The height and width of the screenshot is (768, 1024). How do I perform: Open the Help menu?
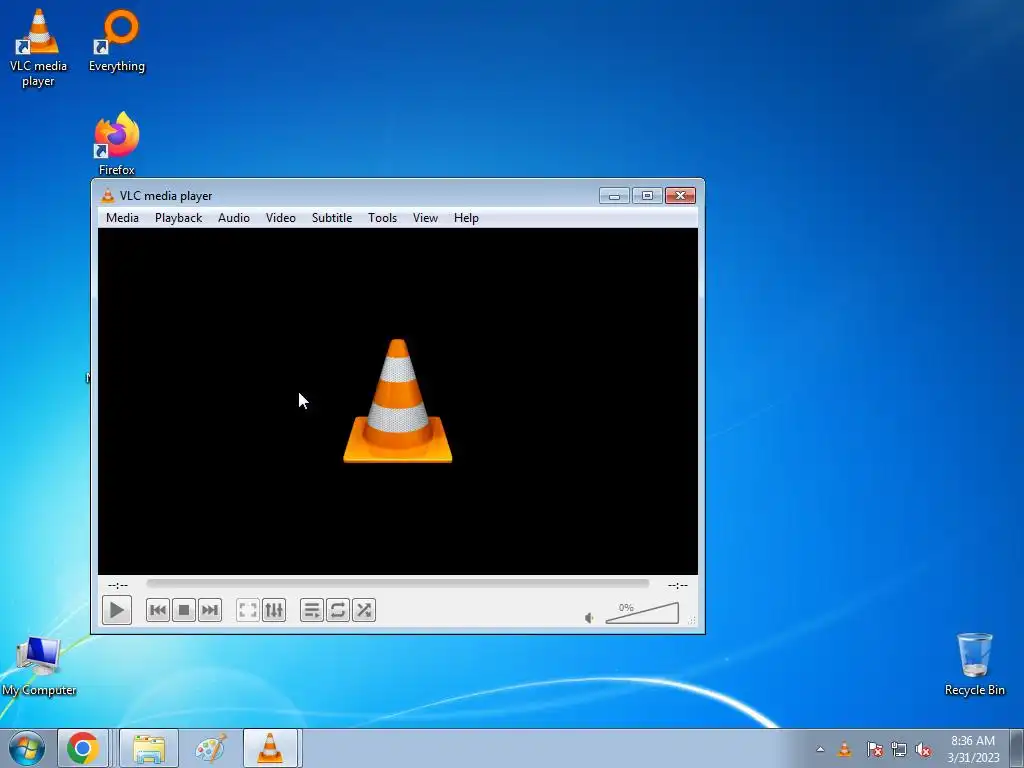pos(466,218)
